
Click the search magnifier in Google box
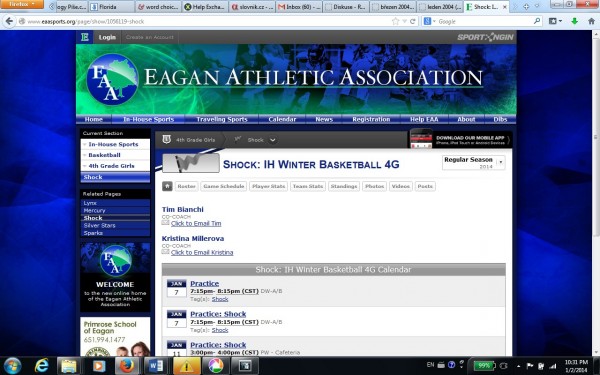pos(537,21)
